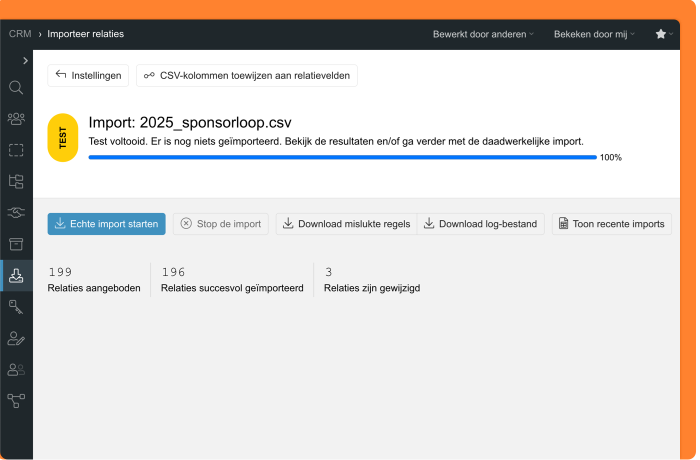
Task: Open the workflow nodes sidebar icon
Action: click(16, 401)
